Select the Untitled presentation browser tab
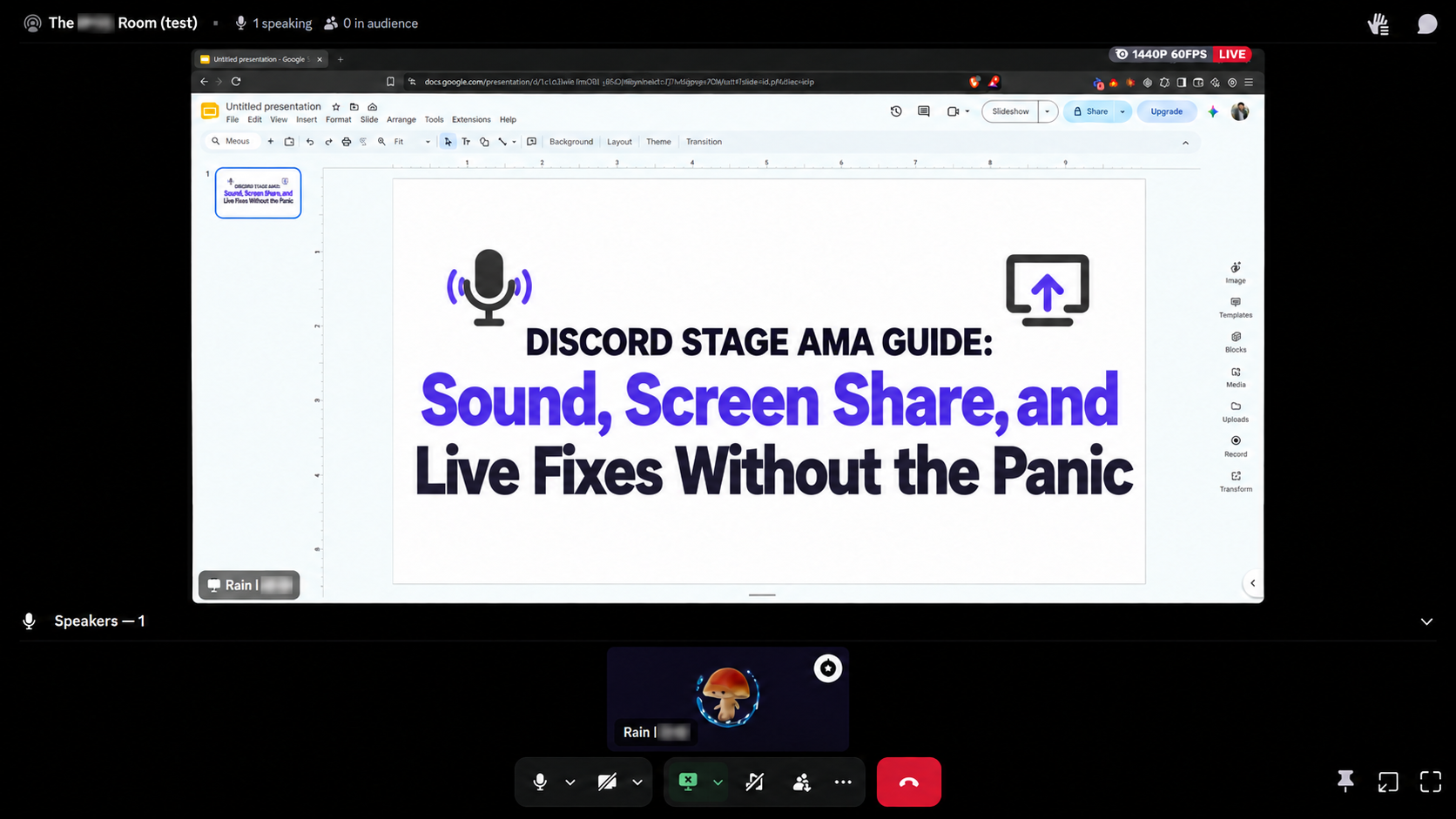This screenshot has width=1456, height=819. point(261,59)
